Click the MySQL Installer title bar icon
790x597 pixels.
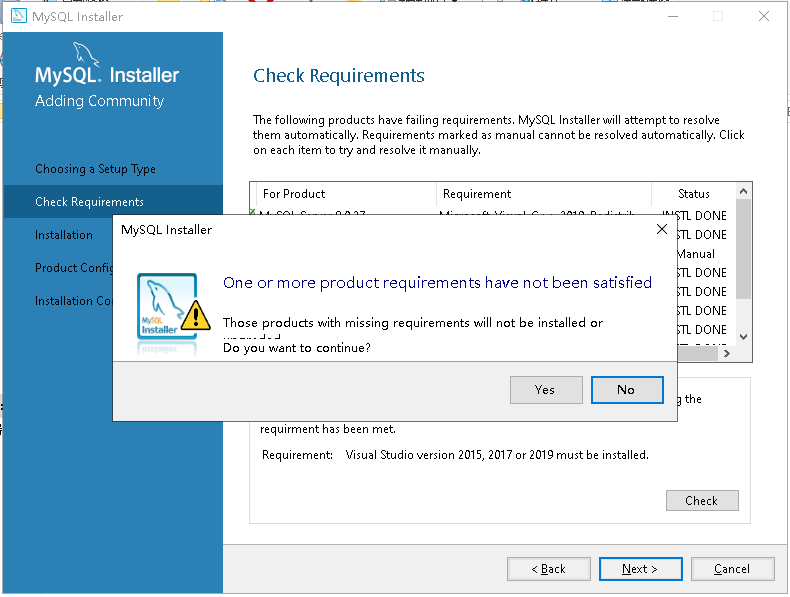[19, 16]
